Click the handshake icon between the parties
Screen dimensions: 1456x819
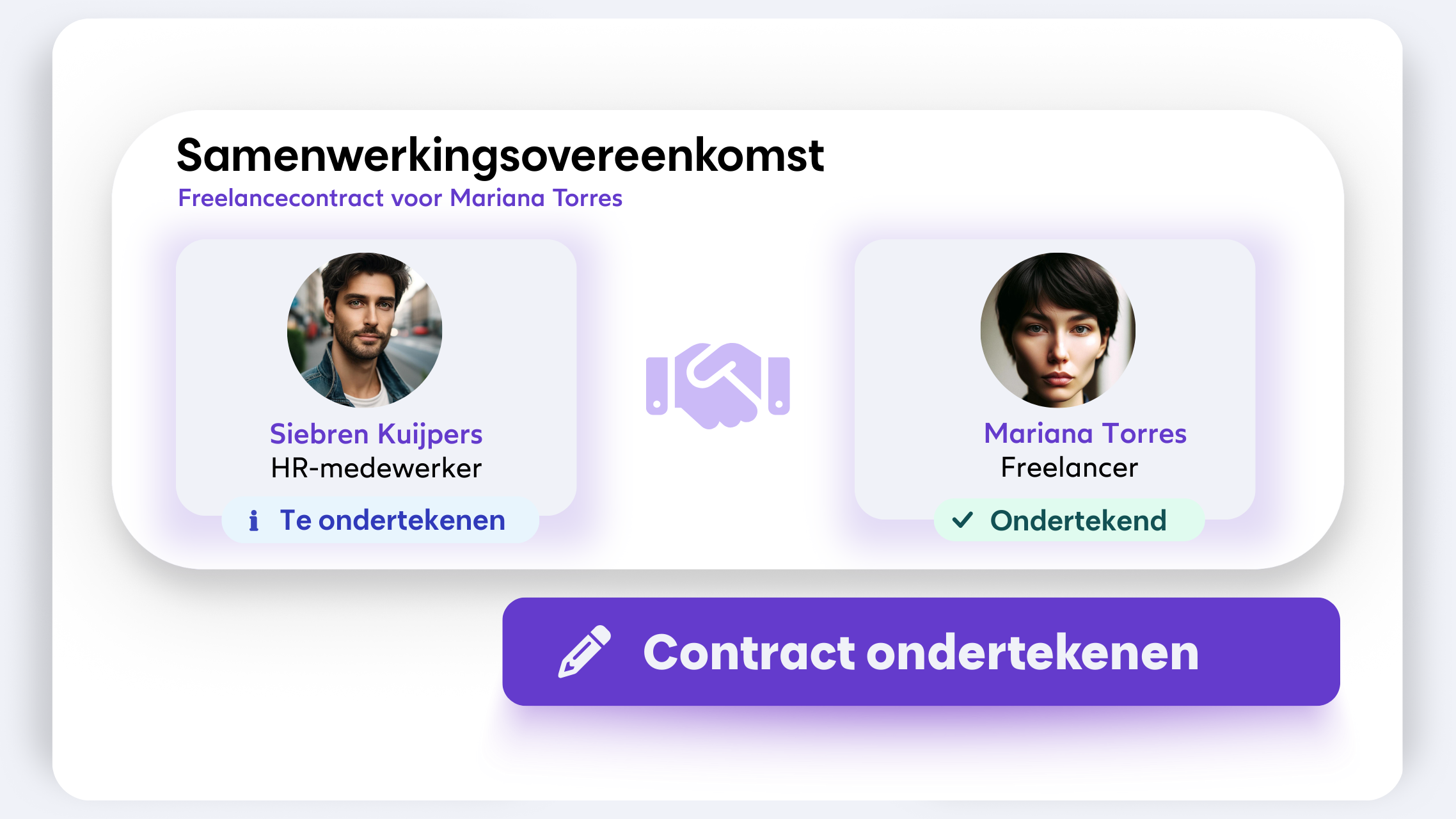718,385
